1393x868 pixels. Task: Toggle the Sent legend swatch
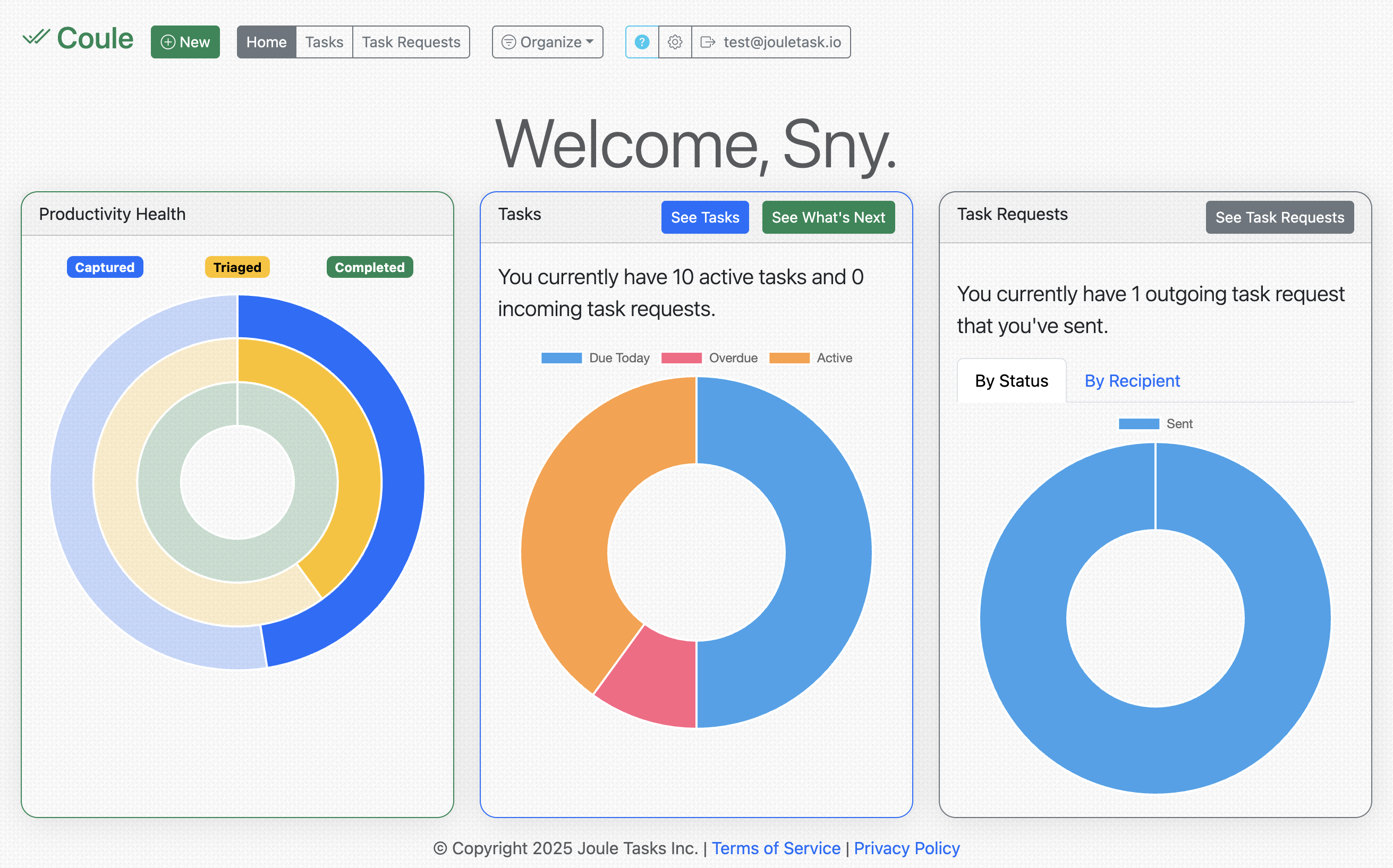pyautogui.click(x=1139, y=424)
